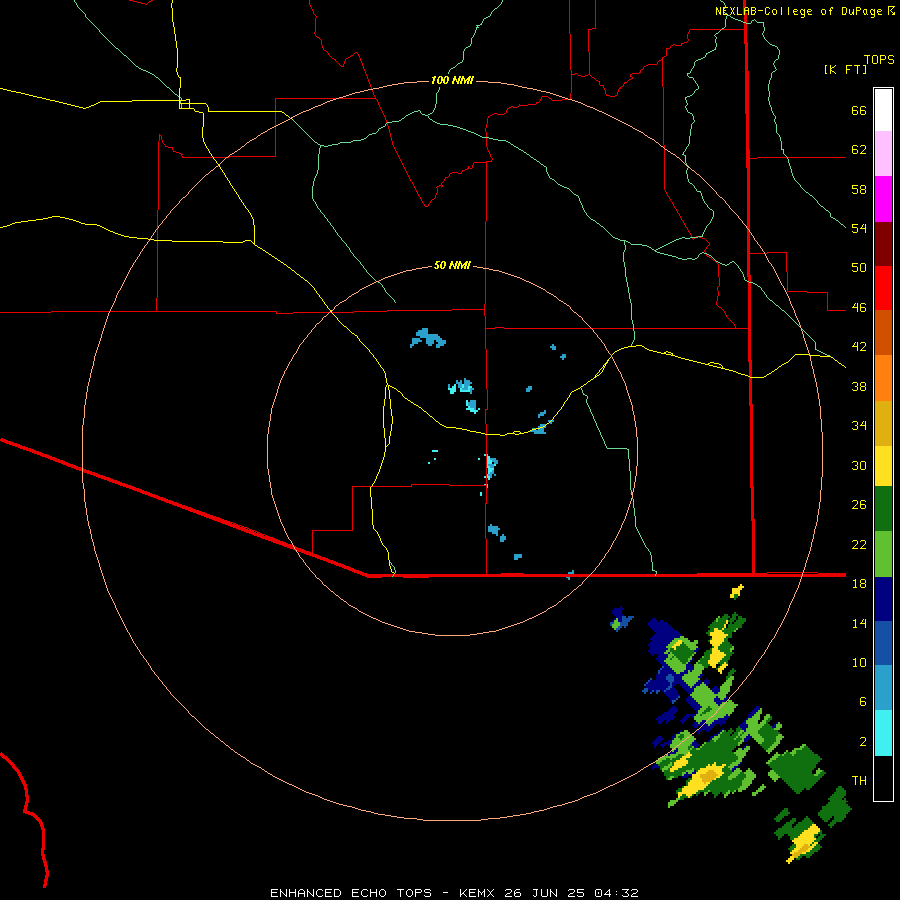Viewport: 900px width, 900px height.
Task: Click legend value 2
Action: pyautogui.click(x=862, y=742)
